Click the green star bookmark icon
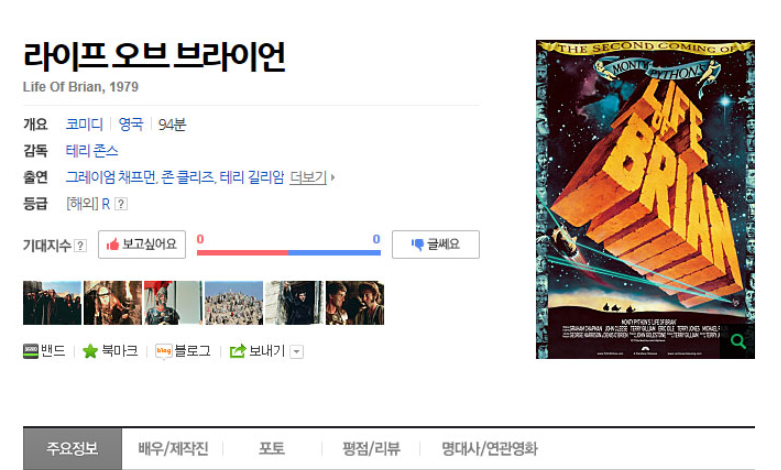The image size is (781, 470). 90,352
